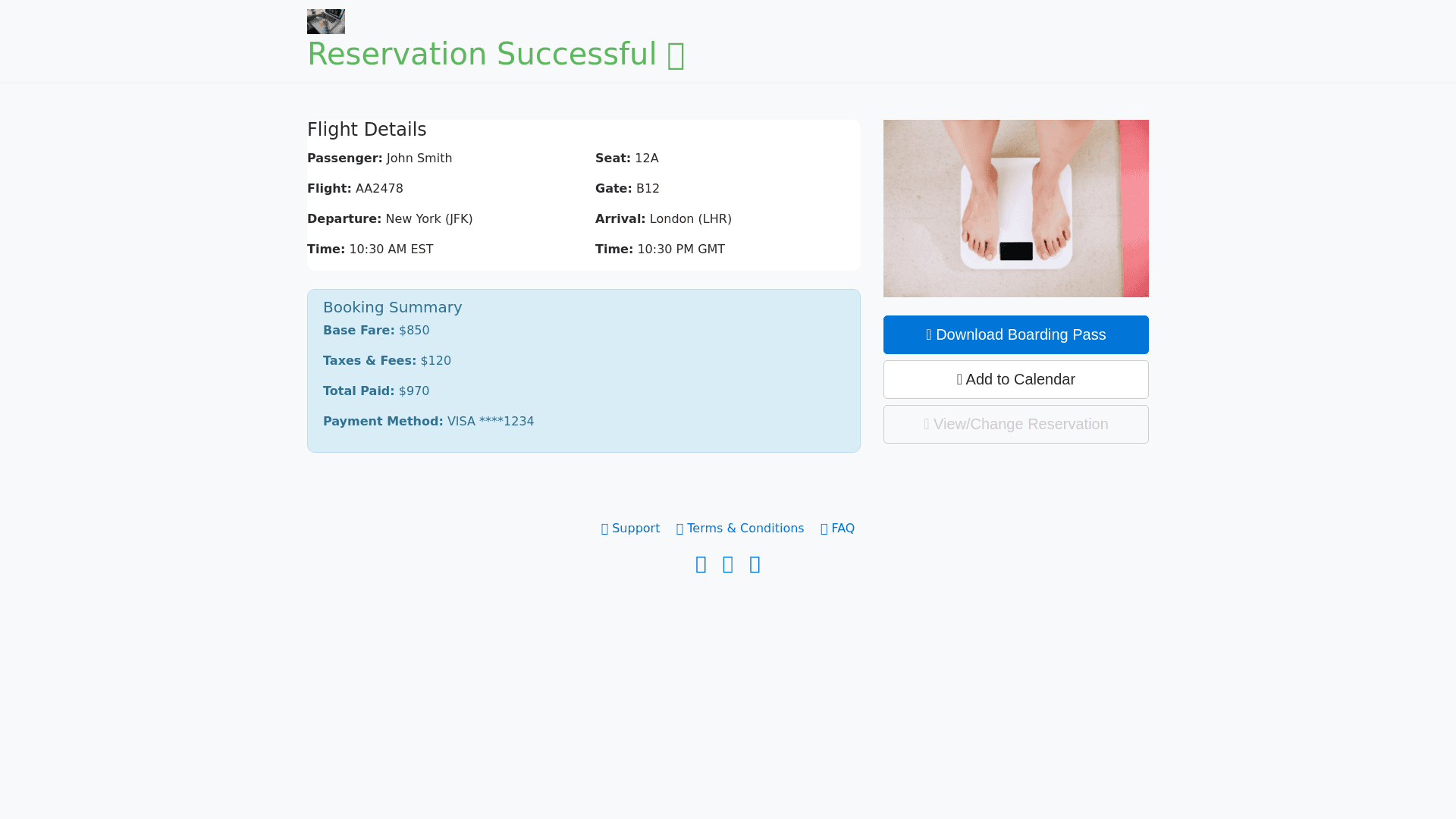Image resolution: width=1456 pixels, height=819 pixels.
Task: Click the last (rightmost) footer social icon
Action: pyautogui.click(x=755, y=565)
